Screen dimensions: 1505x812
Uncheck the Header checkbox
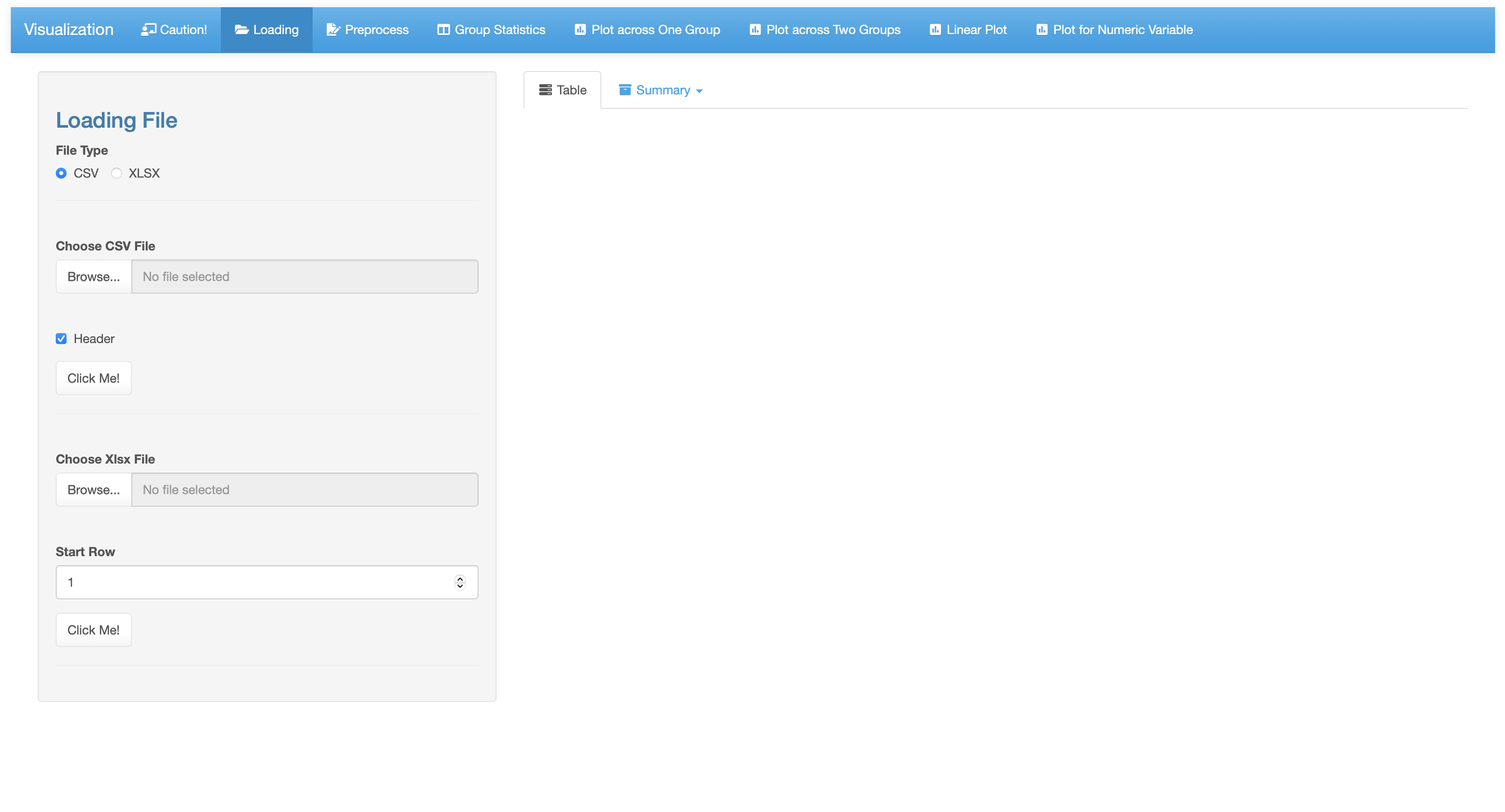click(61, 339)
